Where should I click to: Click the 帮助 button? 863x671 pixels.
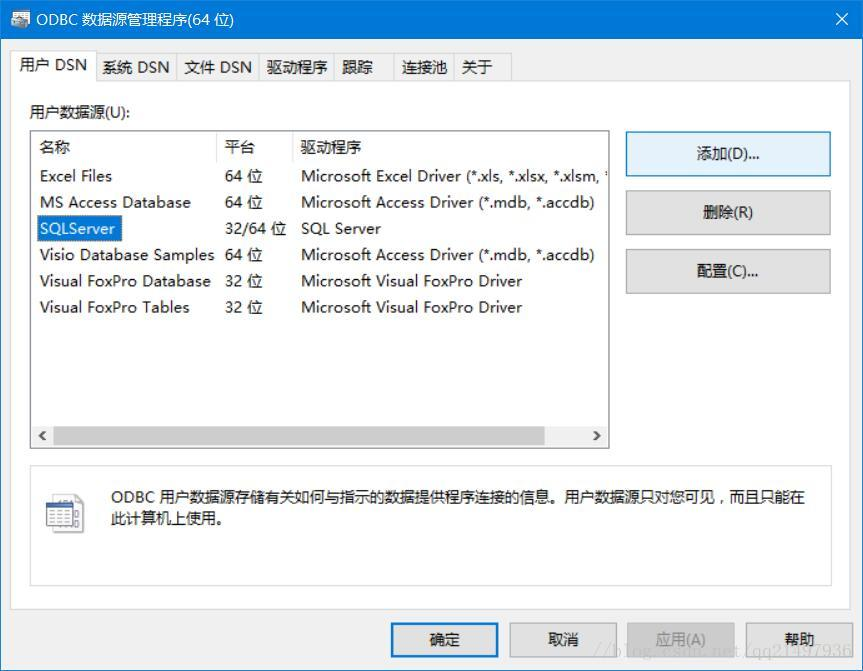point(800,639)
